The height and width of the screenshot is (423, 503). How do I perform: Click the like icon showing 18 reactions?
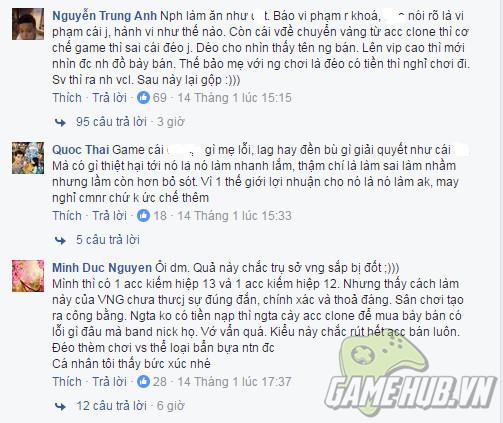coord(143,216)
